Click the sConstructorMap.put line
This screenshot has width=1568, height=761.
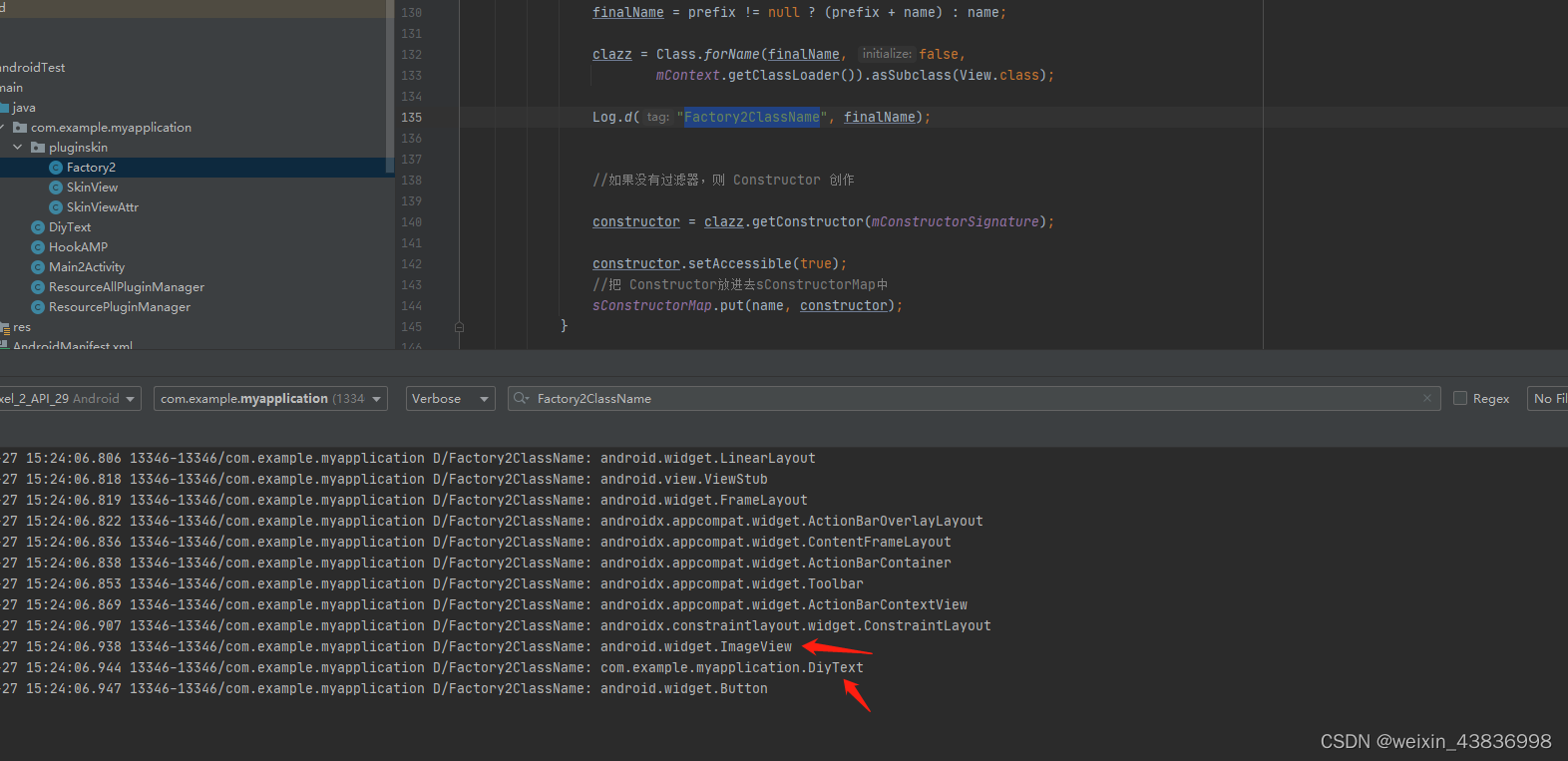point(747,306)
